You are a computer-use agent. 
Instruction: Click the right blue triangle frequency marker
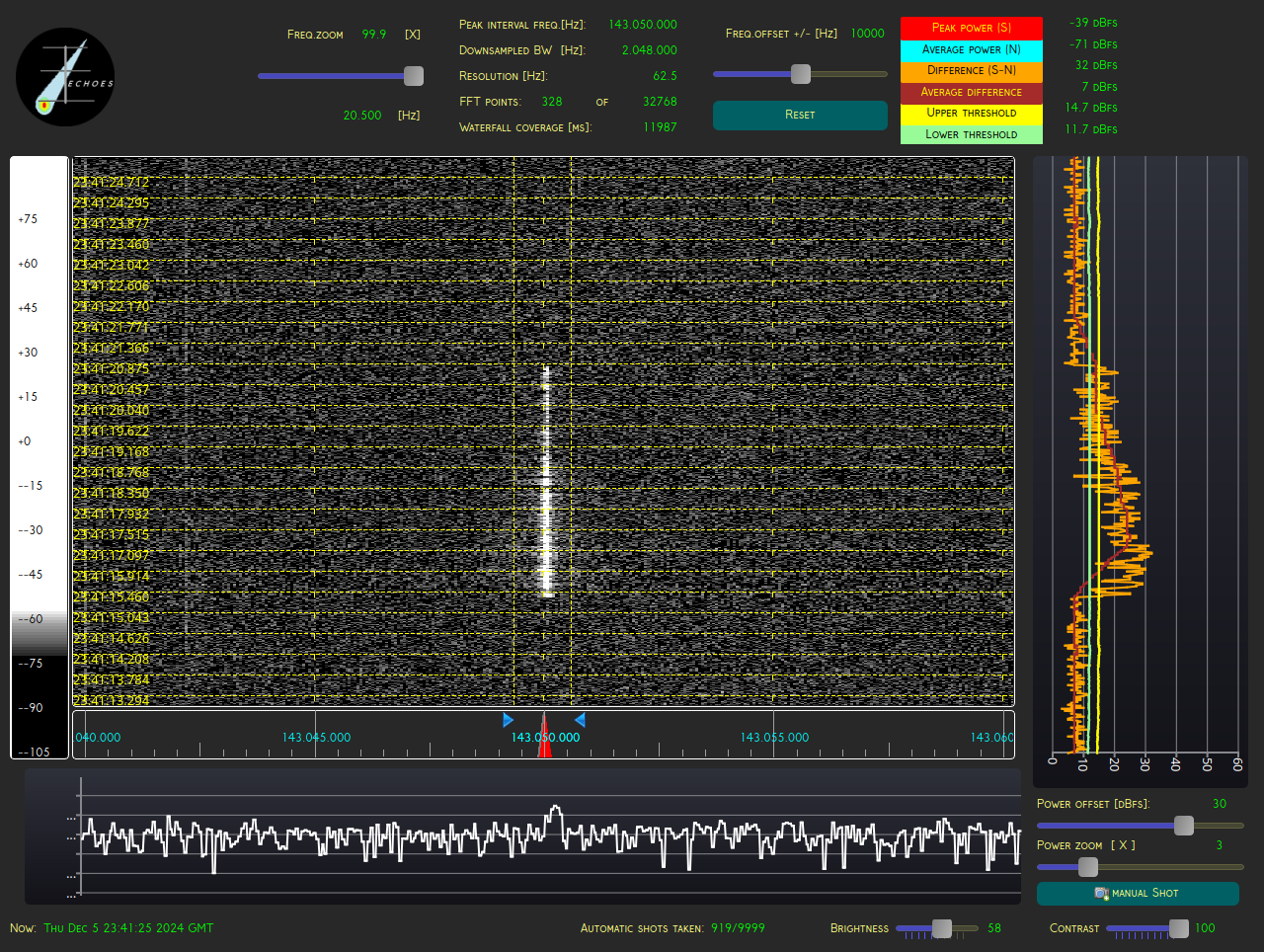(x=580, y=720)
